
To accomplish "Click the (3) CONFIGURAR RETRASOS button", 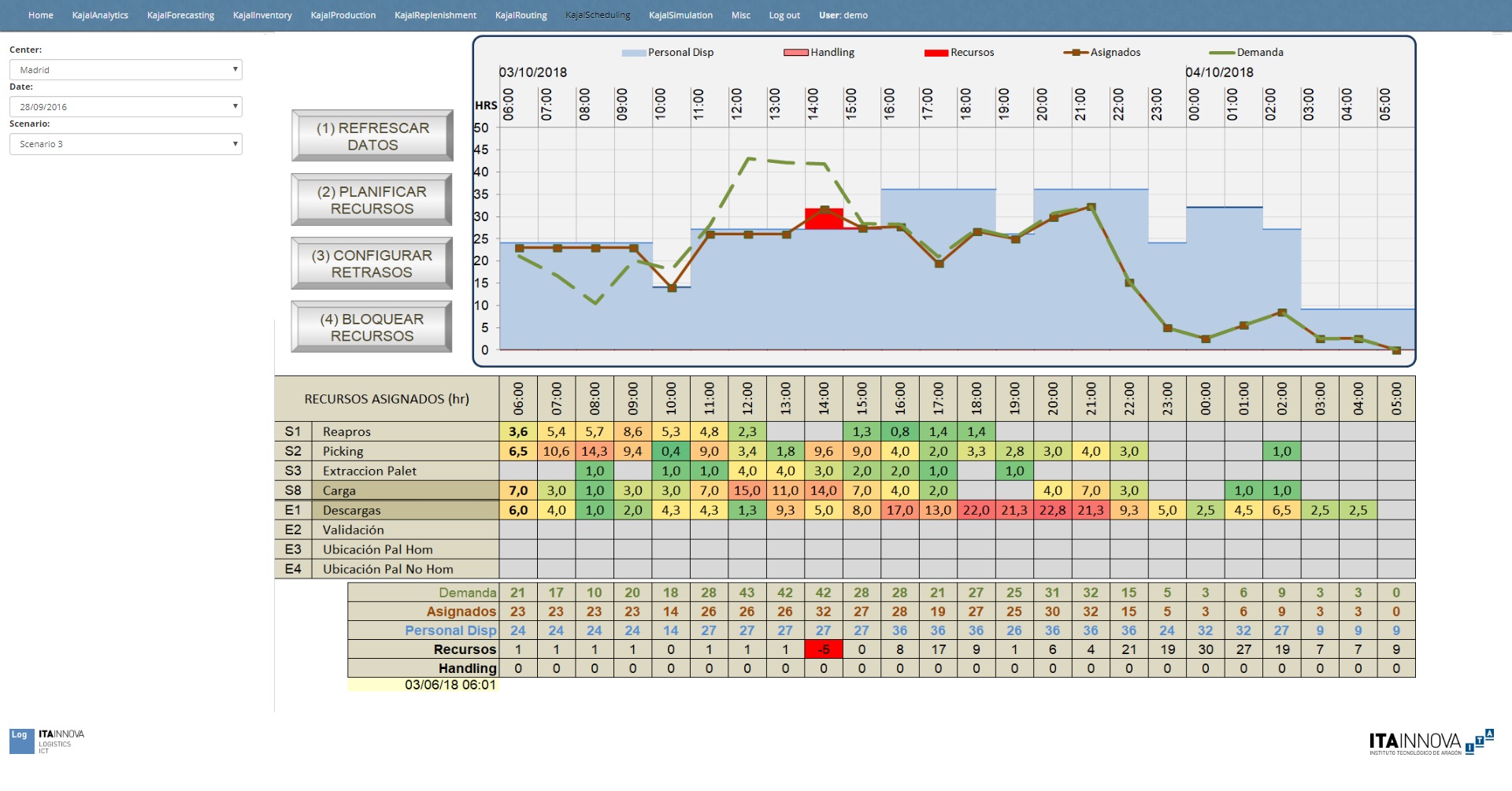I will (372, 264).
